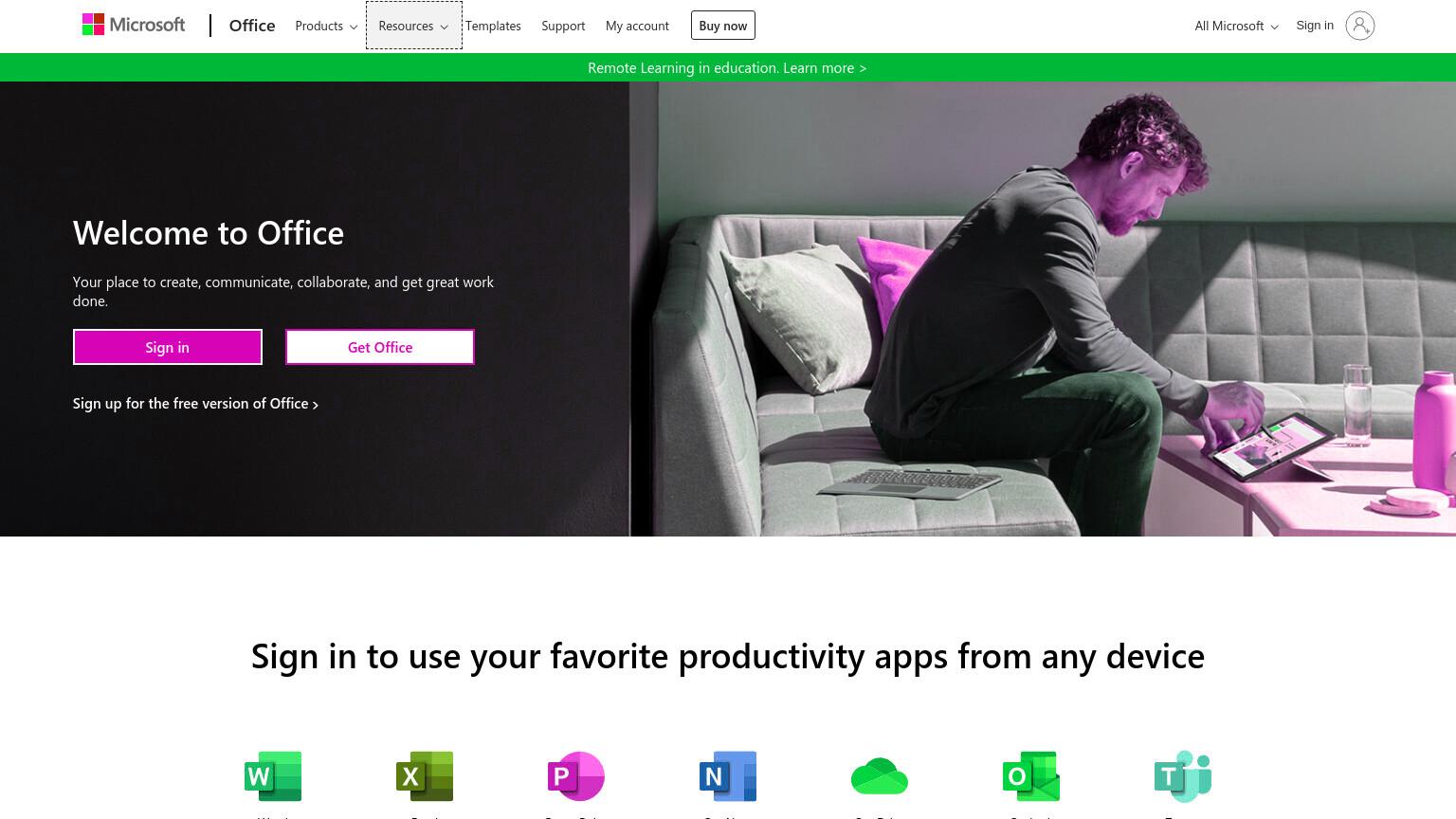1456x819 pixels.
Task: Launch the Outlook app icon
Action: [1031, 776]
